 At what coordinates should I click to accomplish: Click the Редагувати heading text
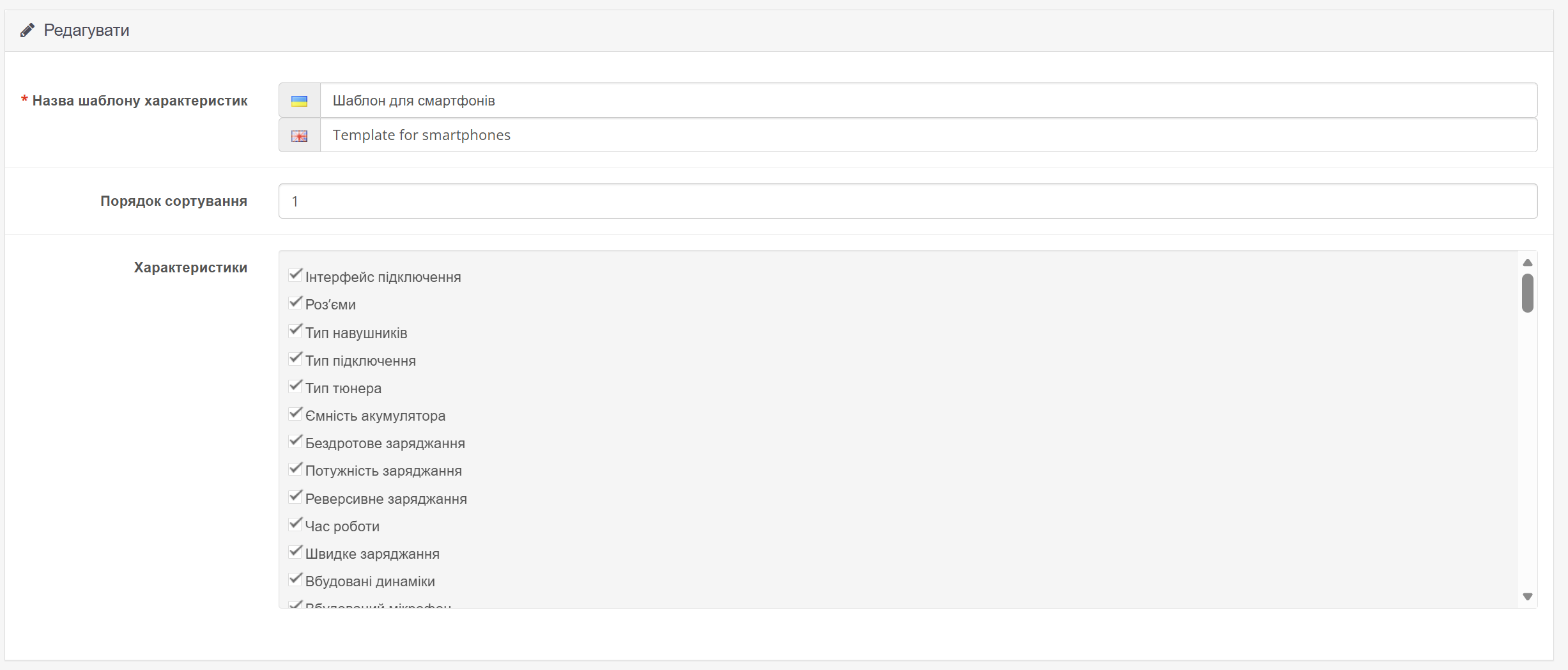pos(86,31)
